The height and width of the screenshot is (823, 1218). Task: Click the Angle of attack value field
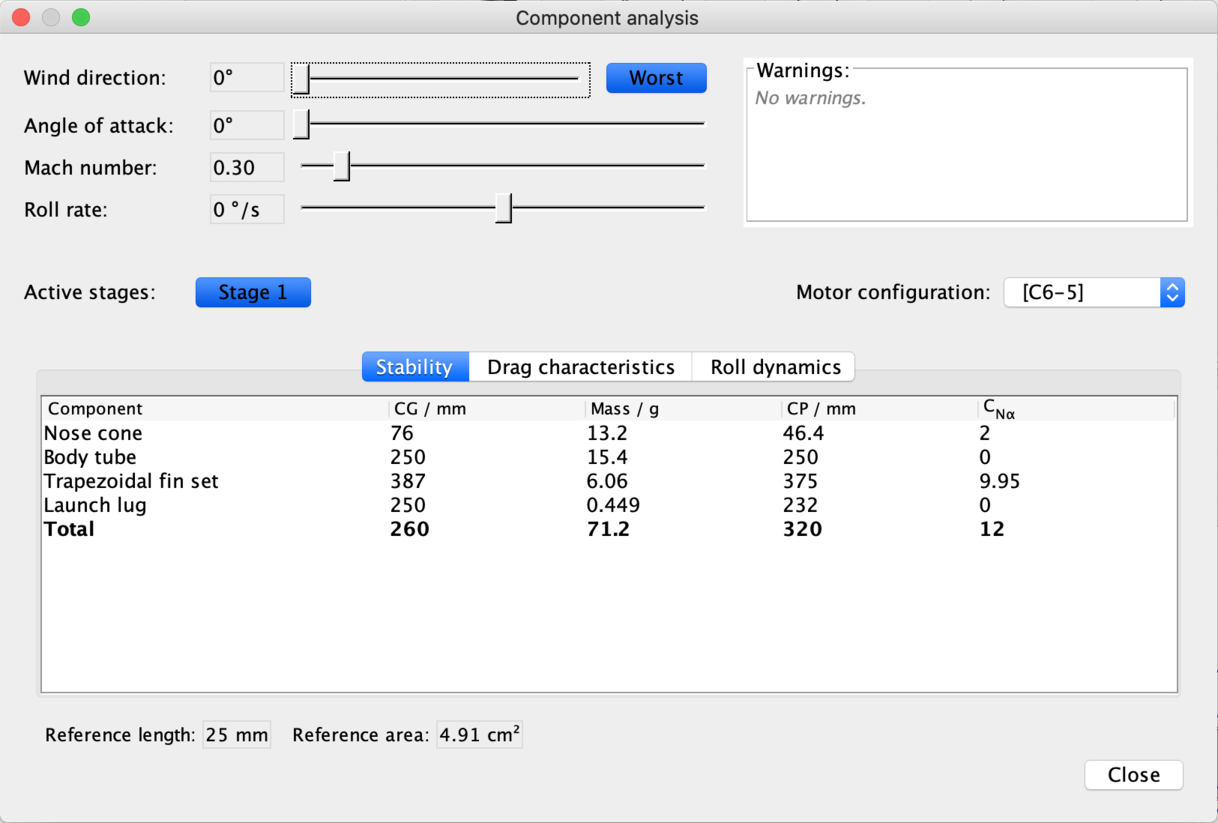pos(247,126)
